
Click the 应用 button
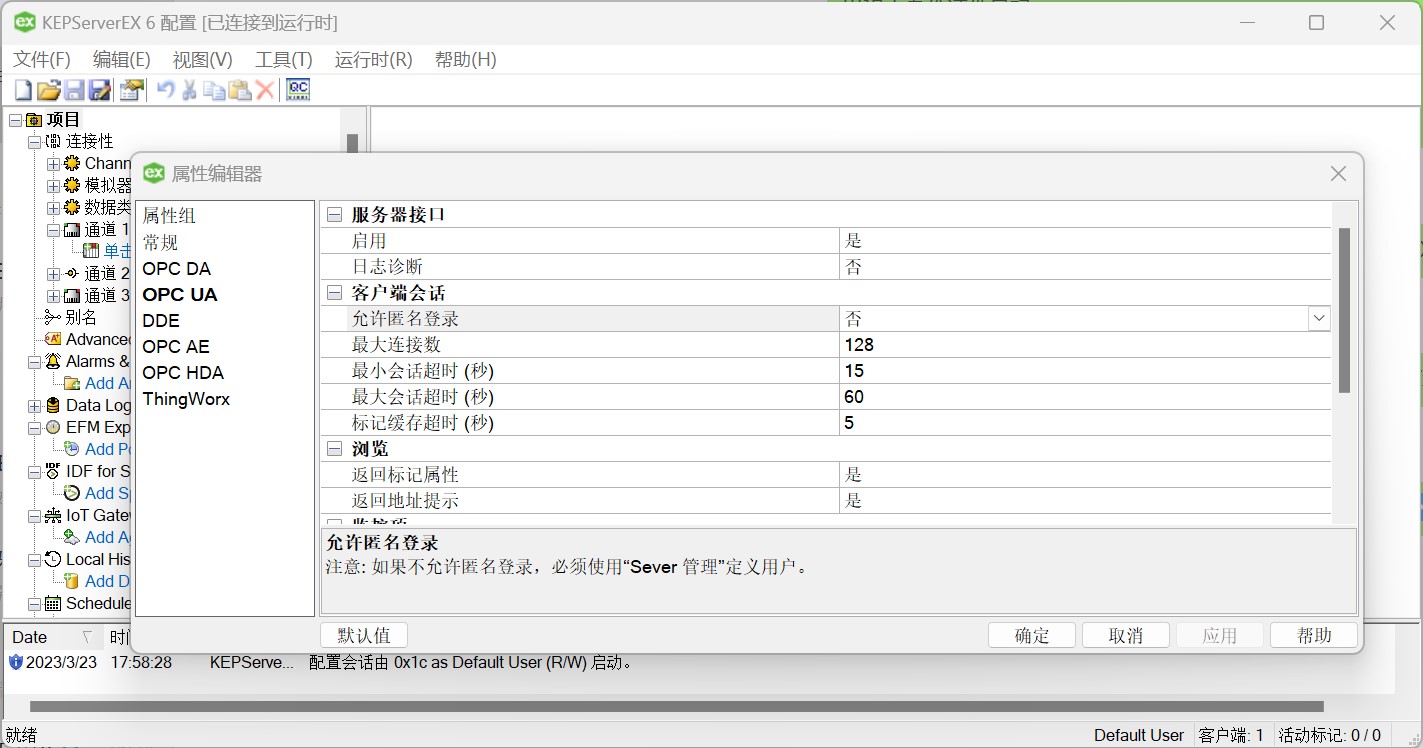point(1219,634)
